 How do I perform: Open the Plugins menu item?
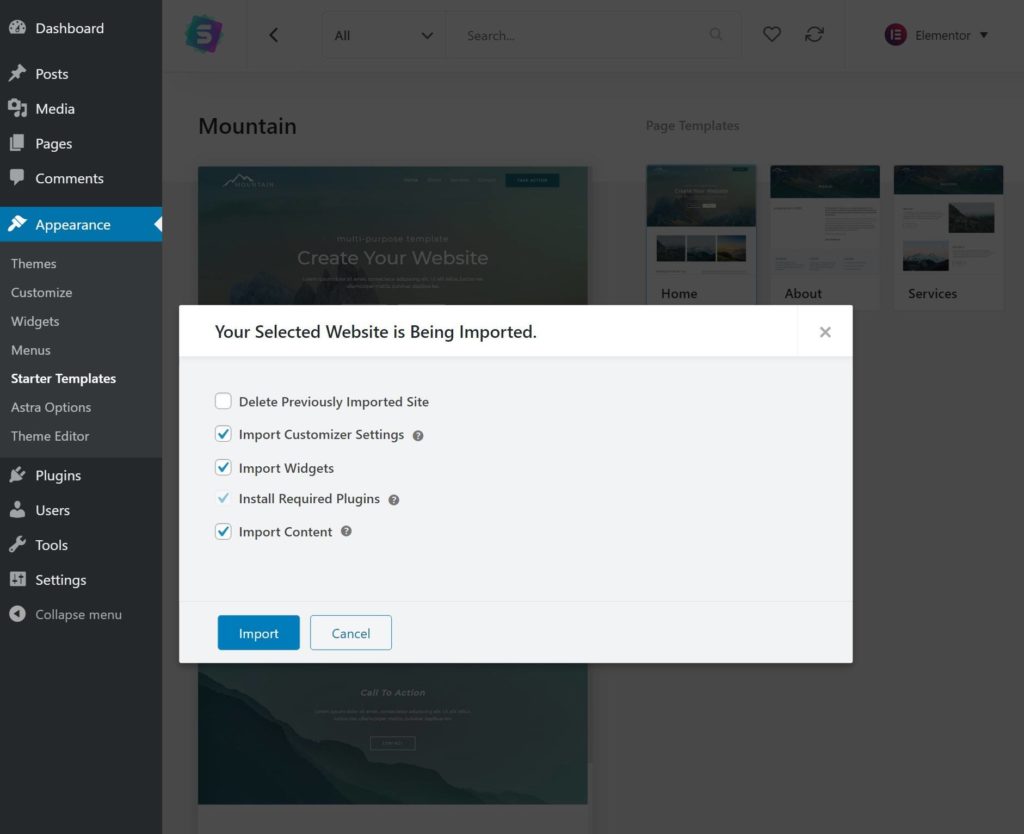[58, 476]
